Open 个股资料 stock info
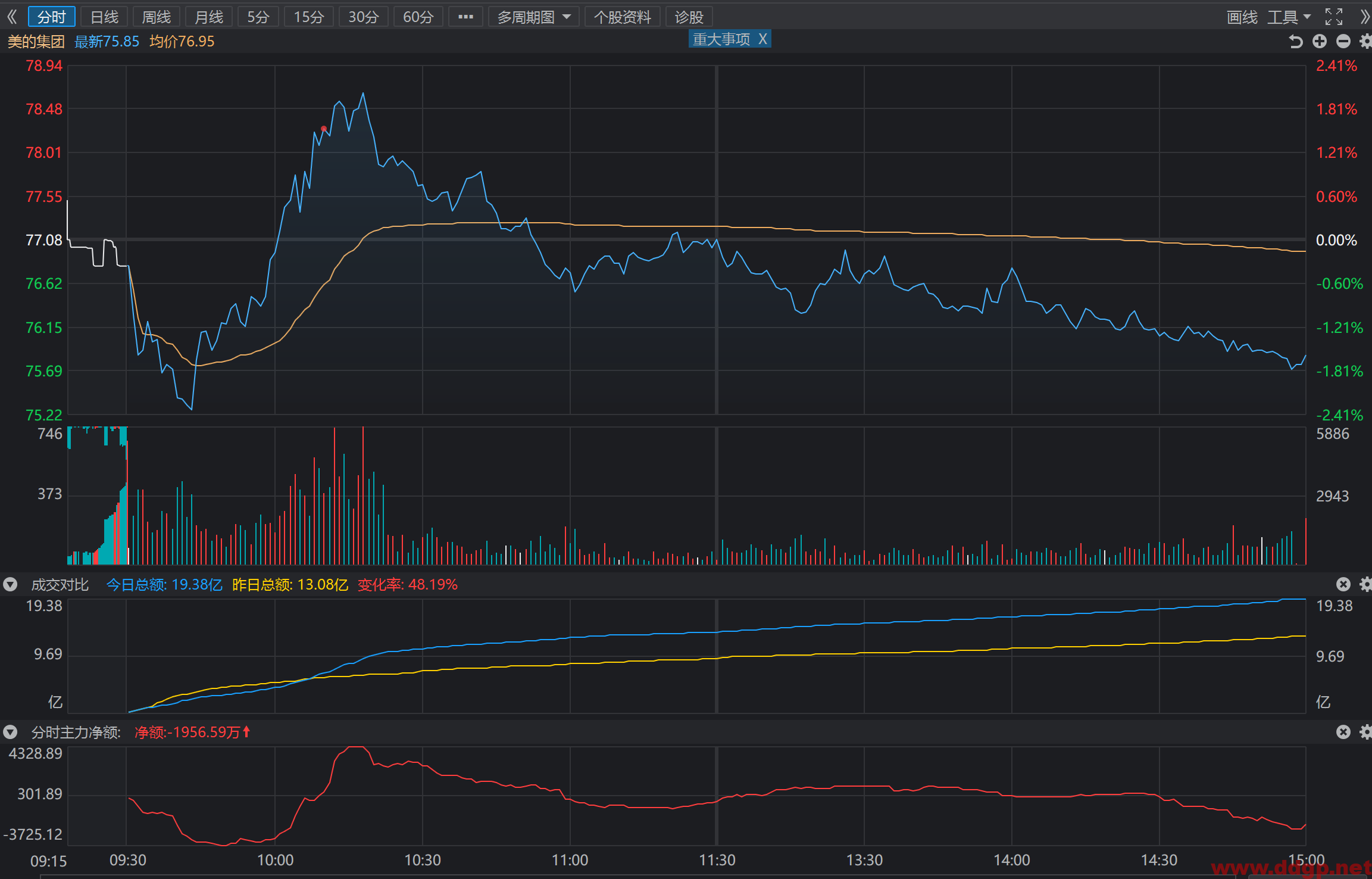Screen dimensions: 1372x879 [623, 17]
